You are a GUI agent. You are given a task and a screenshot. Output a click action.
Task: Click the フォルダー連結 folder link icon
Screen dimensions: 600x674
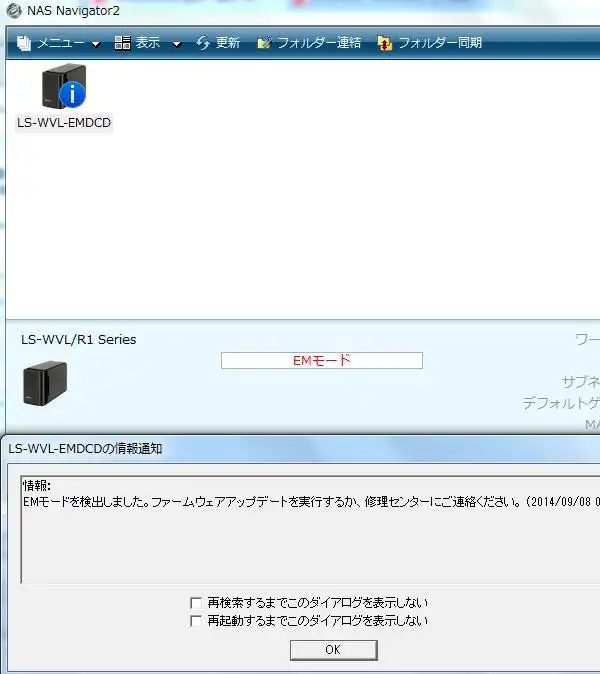click(264, 43)
